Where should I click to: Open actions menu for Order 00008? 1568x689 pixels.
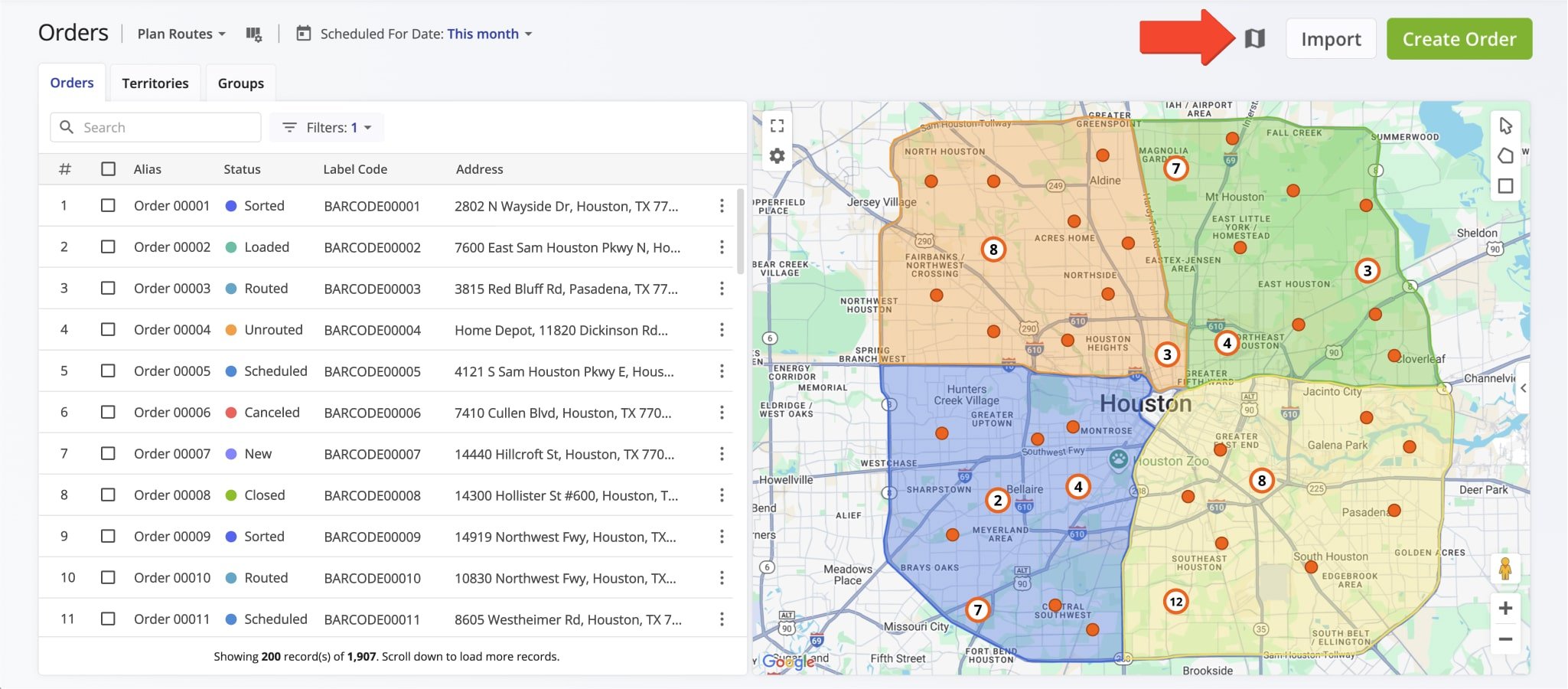pyautogui.click(x=722, y=495)
